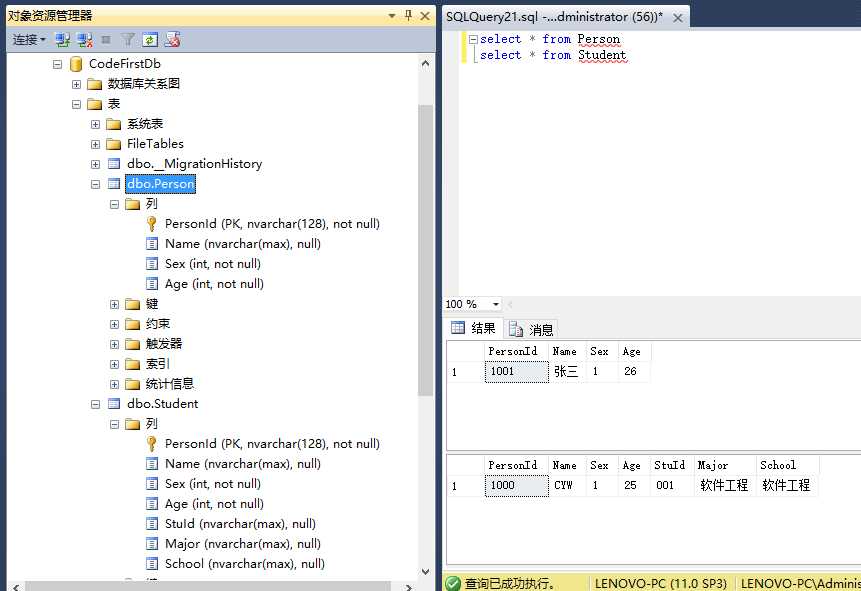This screenshot has height=591, width=861.
Task: Open the 连接 dropdown in Object Explorer
Action: (29, 40)
